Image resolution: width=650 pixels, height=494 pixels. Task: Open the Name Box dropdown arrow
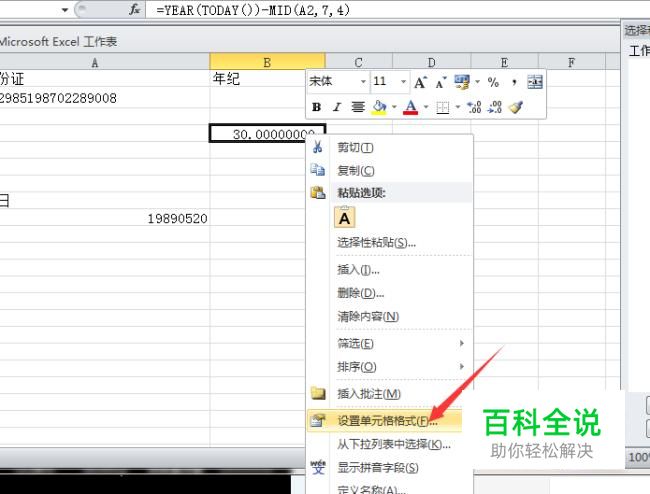coord(65,10)
